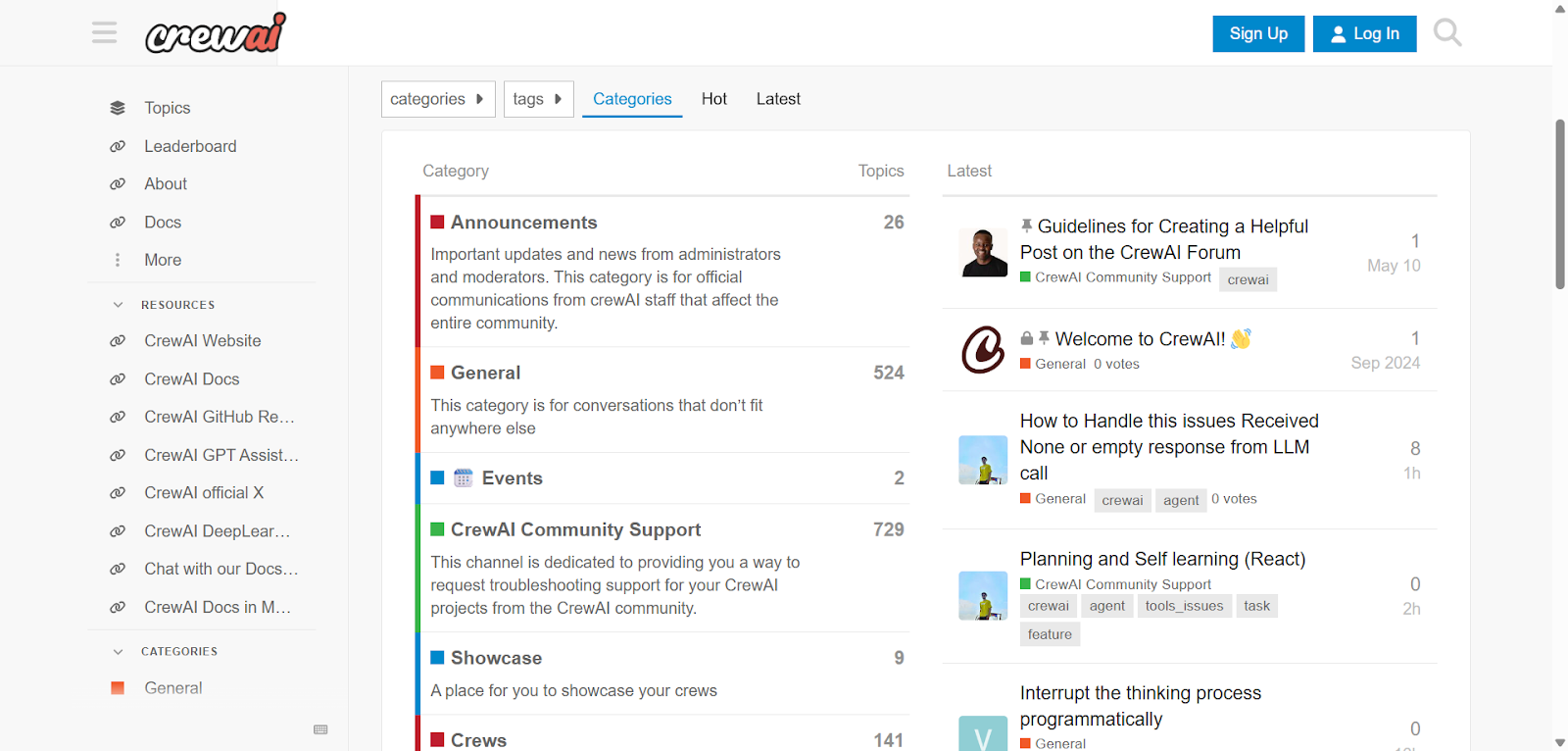Open the General category heading

pos(485,373)
